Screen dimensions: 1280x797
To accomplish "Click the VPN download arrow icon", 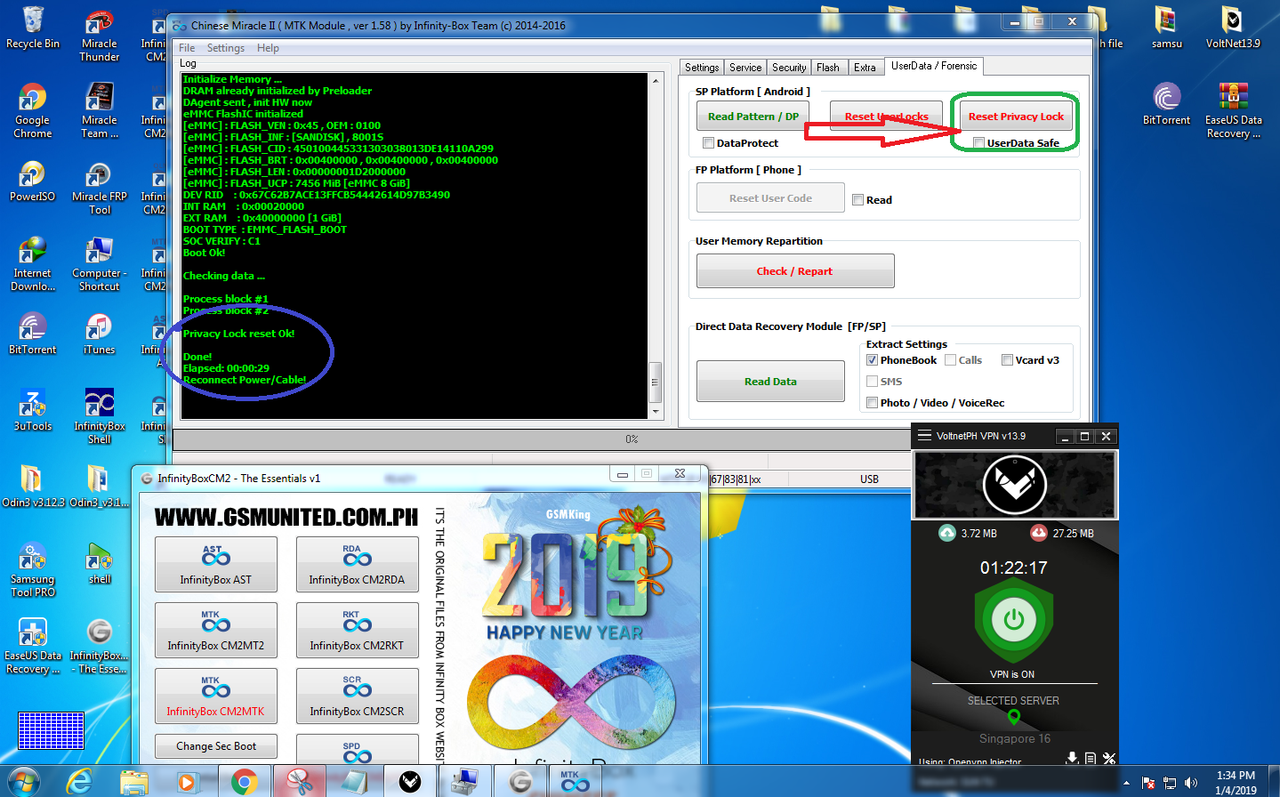I will pos(1072,759).
